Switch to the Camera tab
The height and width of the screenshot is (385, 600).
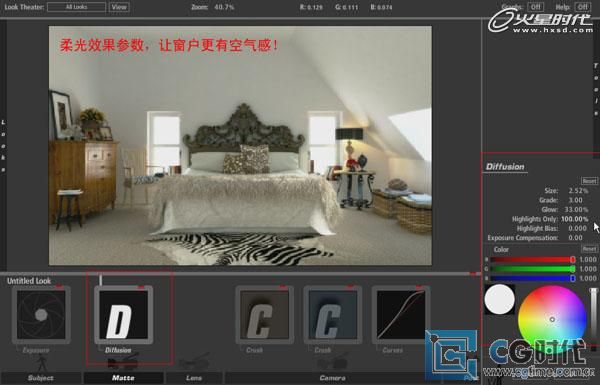tap(333, 378)
